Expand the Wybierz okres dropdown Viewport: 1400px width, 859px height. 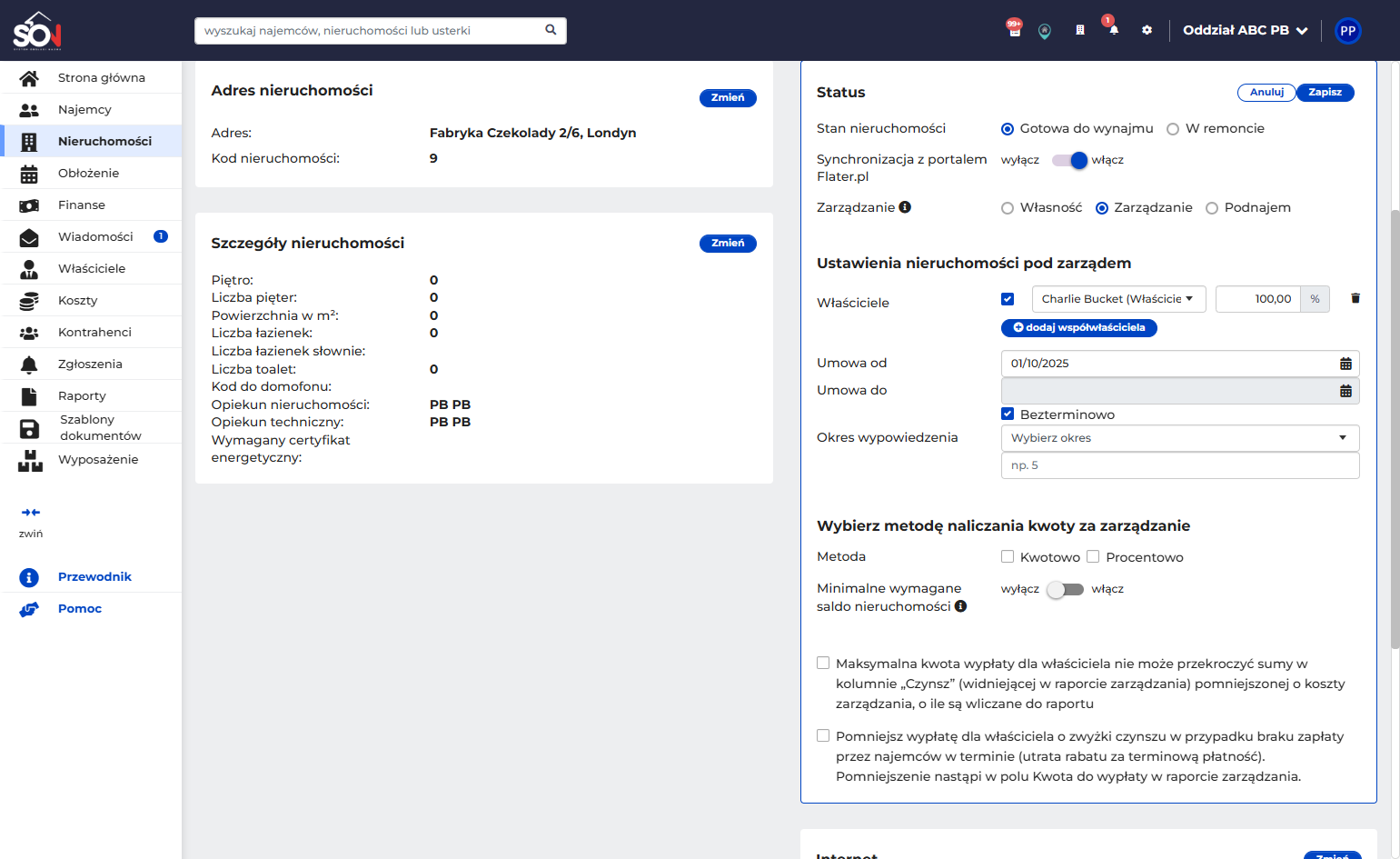(1180, 438)
